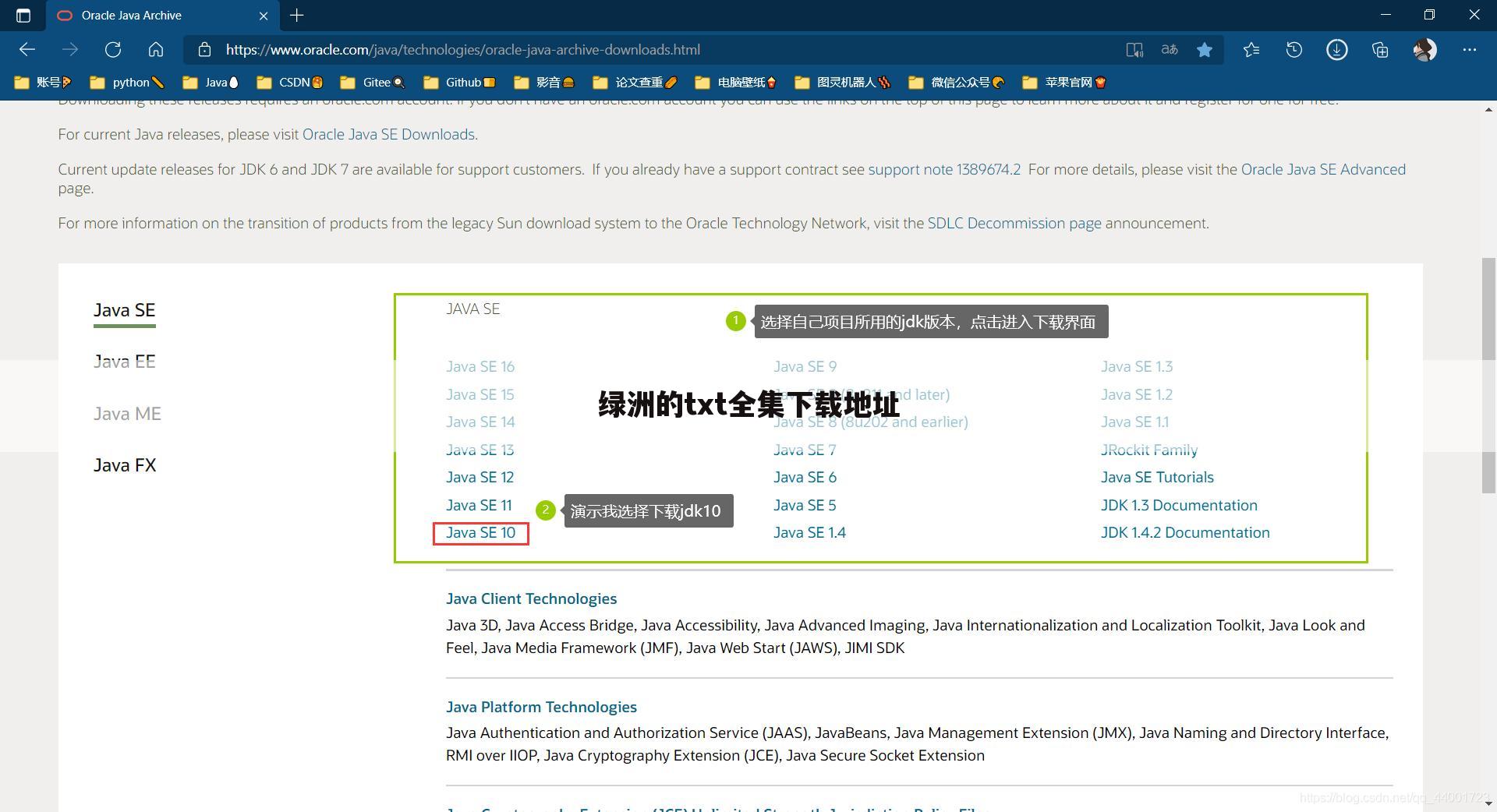Open Java SE 8 (8u202 and earlier)

tap(871, 422)
